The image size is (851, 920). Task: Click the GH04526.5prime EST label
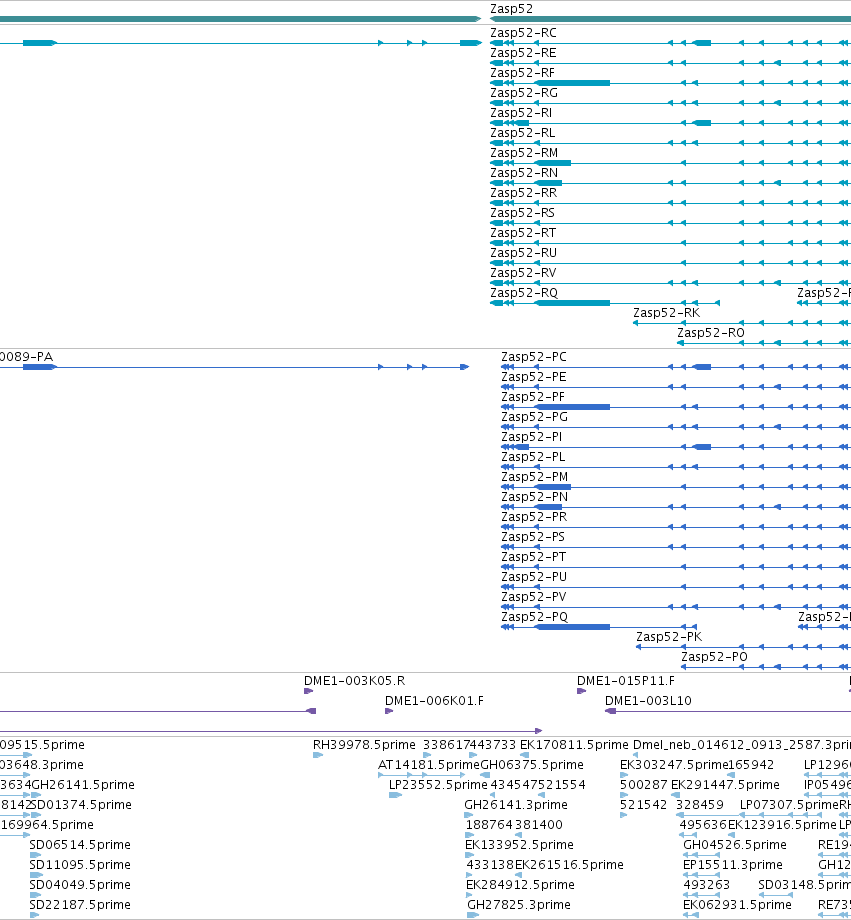tap(735, 844)
